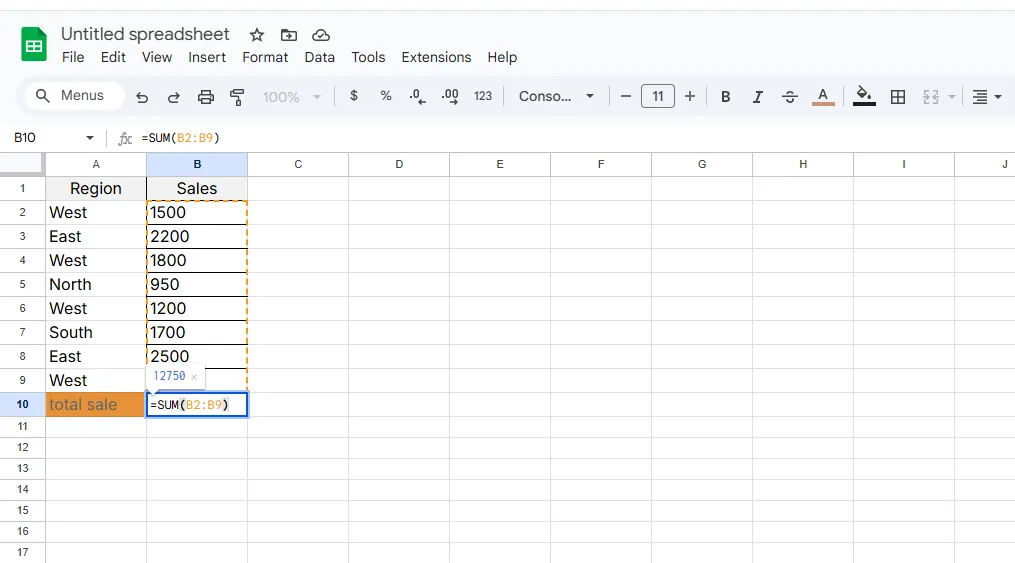Image resolution: width=1015 pixels, height=563 pixels.
Task: Toggle italic formatting
Action: coord(758,97)
